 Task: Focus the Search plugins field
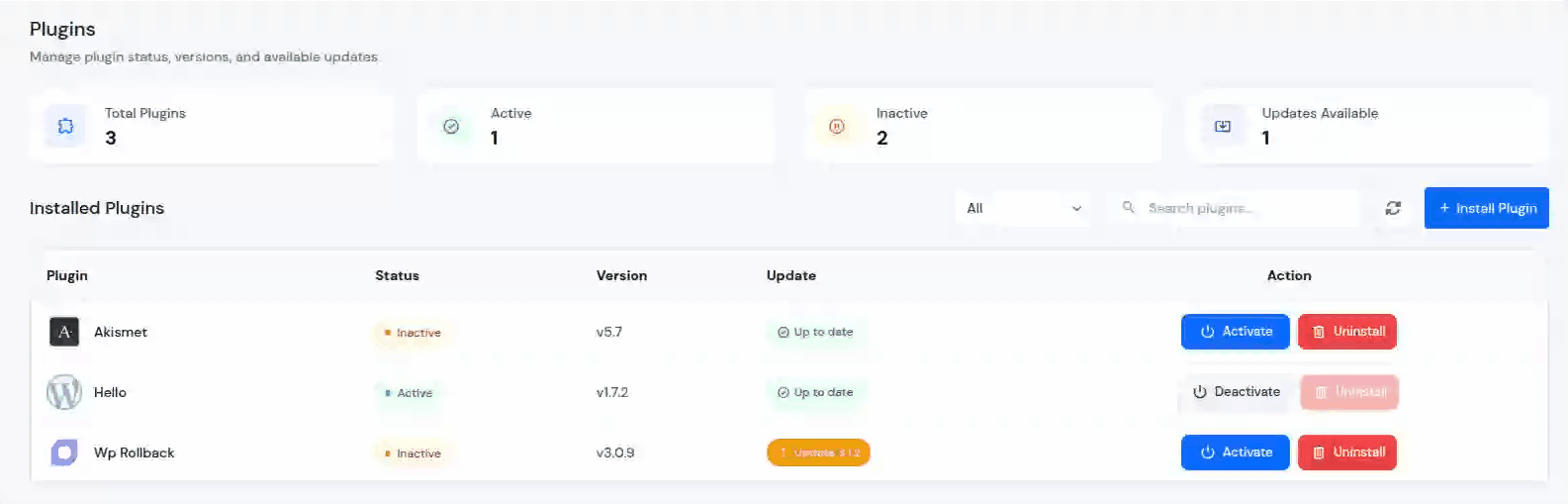(x=1233, y=208)
